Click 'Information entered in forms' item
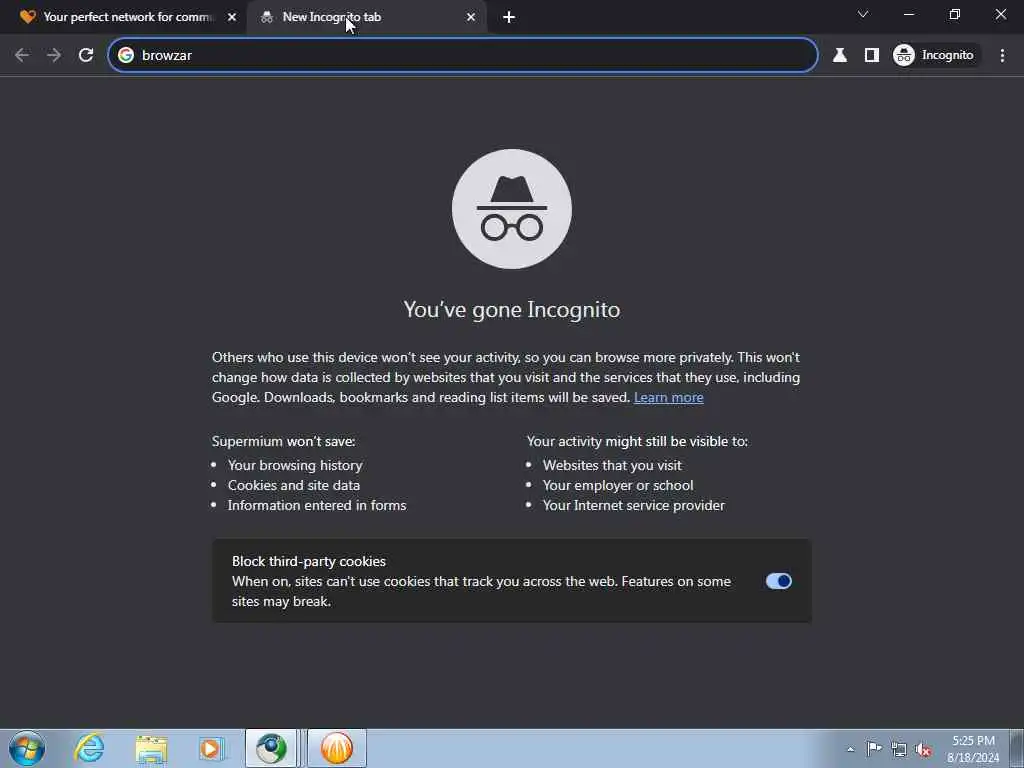 point(317,505)
